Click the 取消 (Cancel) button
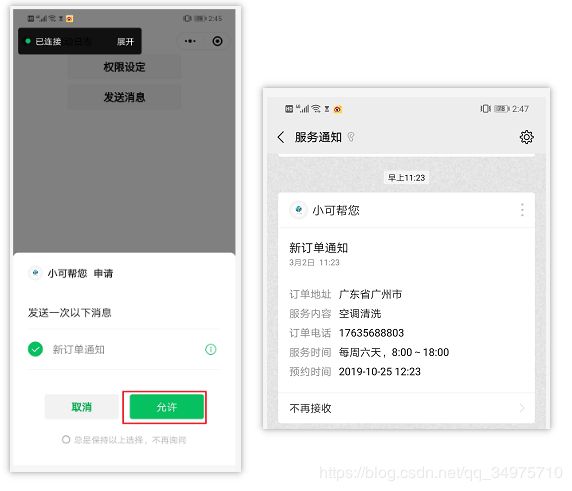The height and width of the screenshot is (491, 572). (82, 407)
